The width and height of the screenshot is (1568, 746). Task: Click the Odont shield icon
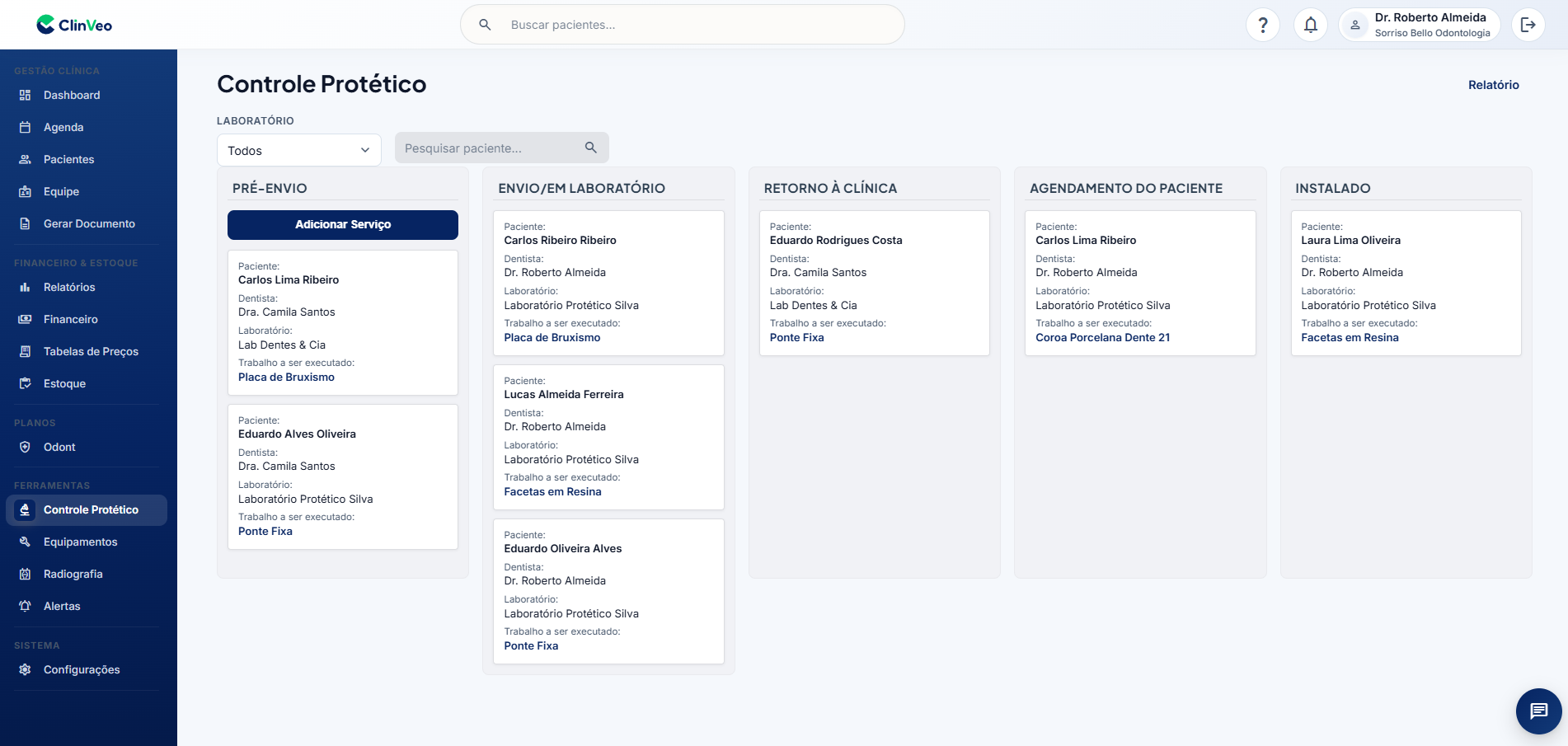tap(25, 447)
